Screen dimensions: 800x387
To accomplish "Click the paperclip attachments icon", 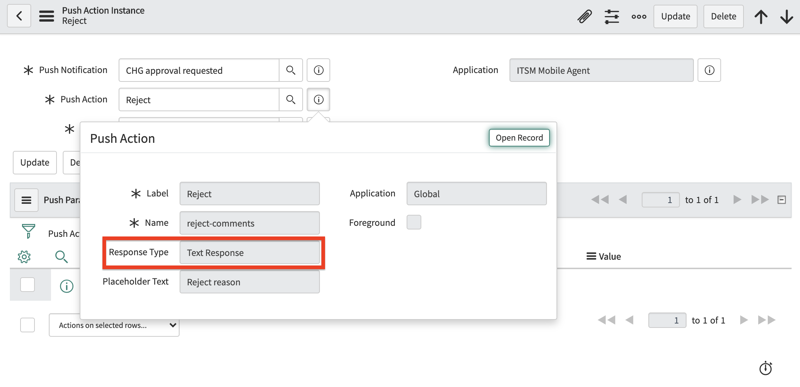I will coord(585,16).
